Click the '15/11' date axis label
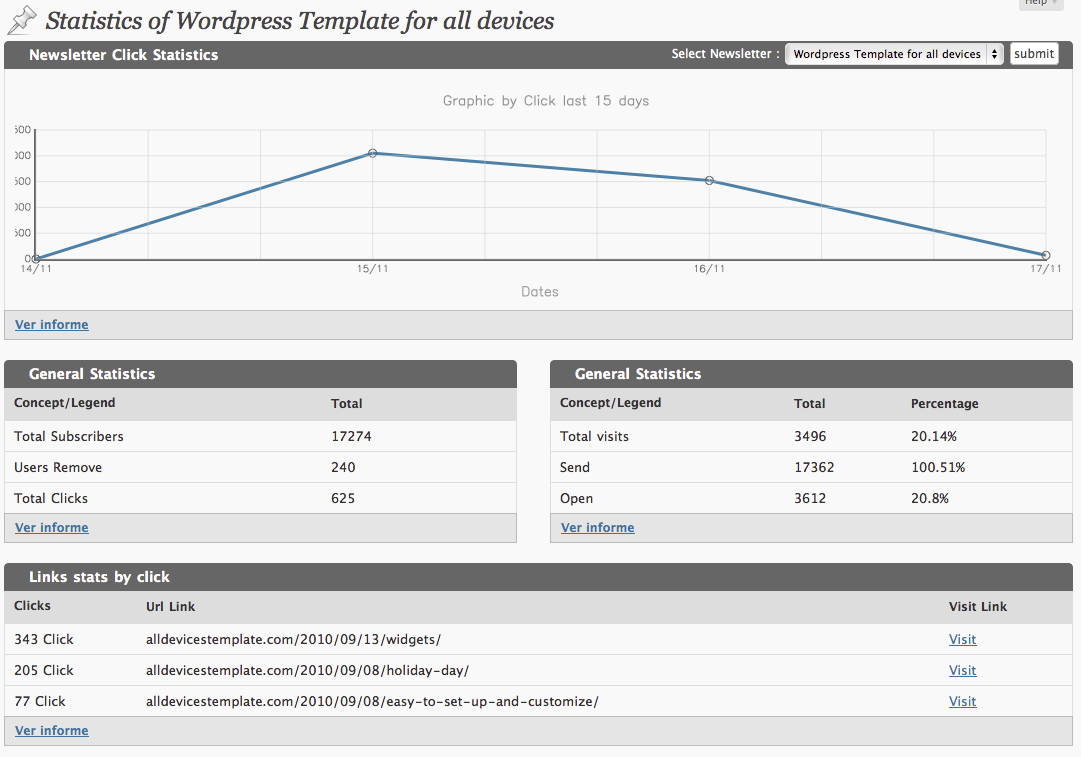This screenshot has height=757, width=1081. coord(372,269)
